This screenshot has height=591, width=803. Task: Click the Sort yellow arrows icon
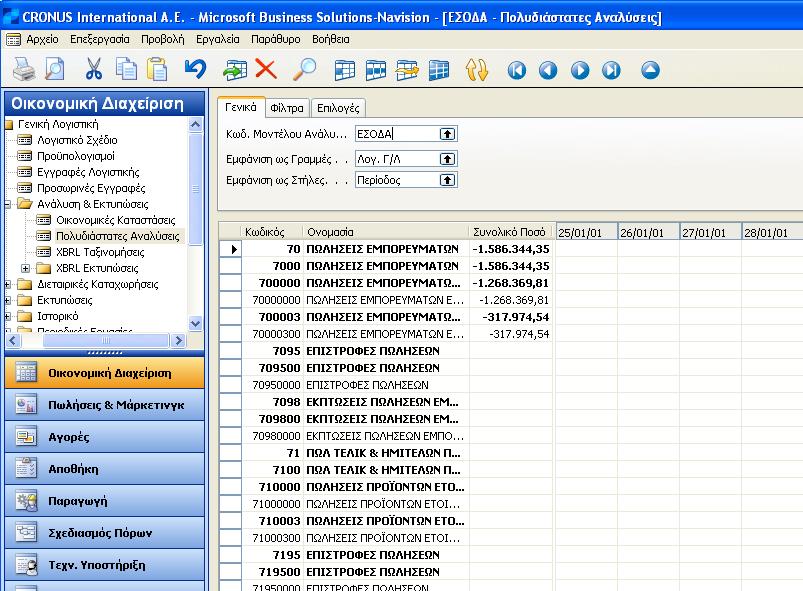tap(476, 70)
